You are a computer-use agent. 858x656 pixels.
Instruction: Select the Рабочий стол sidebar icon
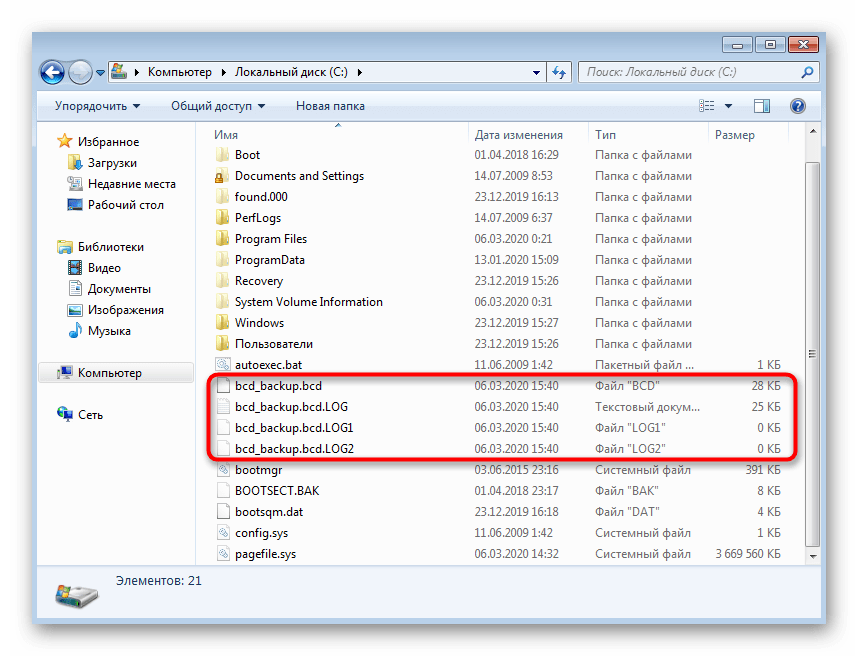click(x=75, y=205)
